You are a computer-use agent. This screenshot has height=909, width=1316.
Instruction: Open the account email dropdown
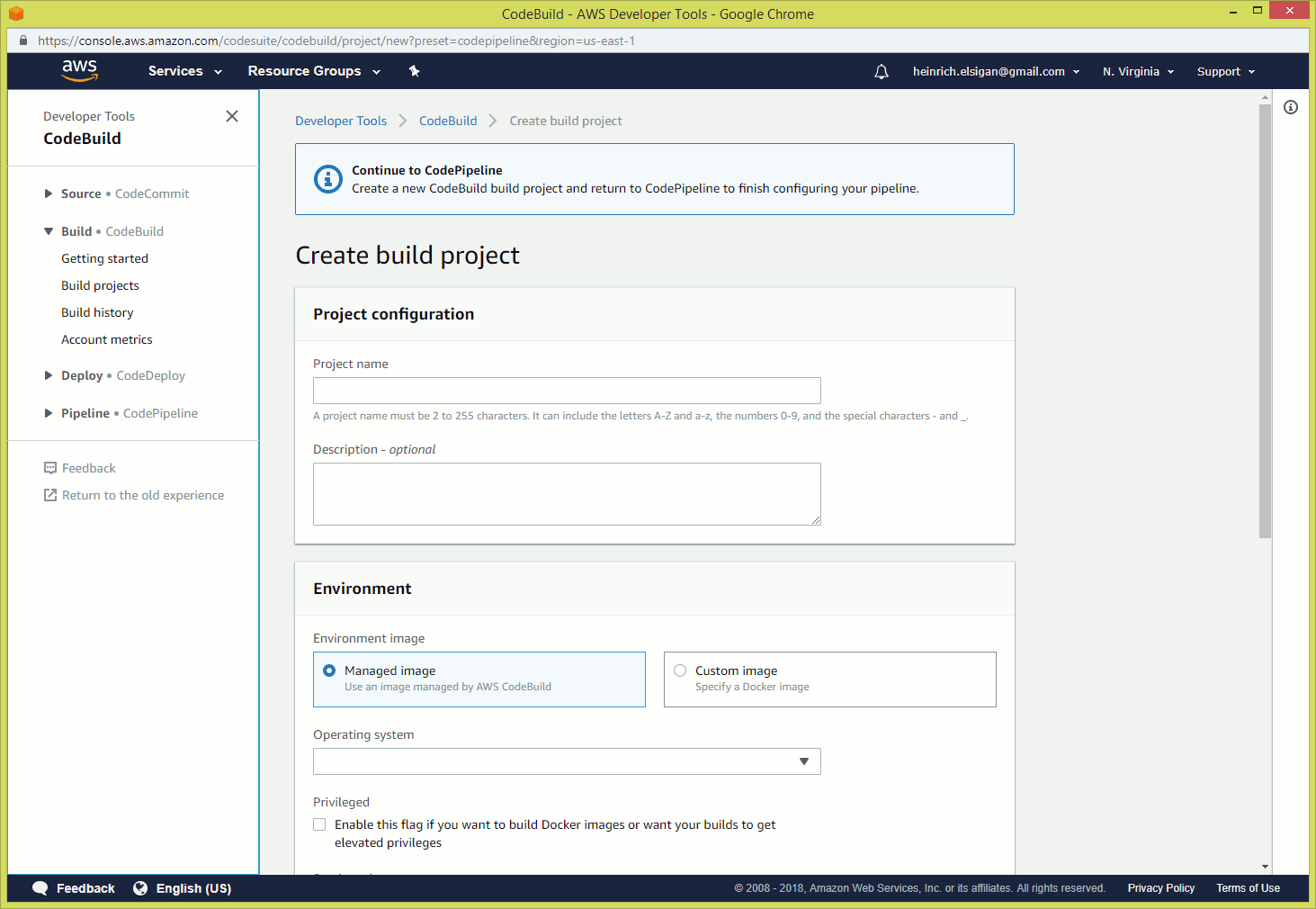996,71
